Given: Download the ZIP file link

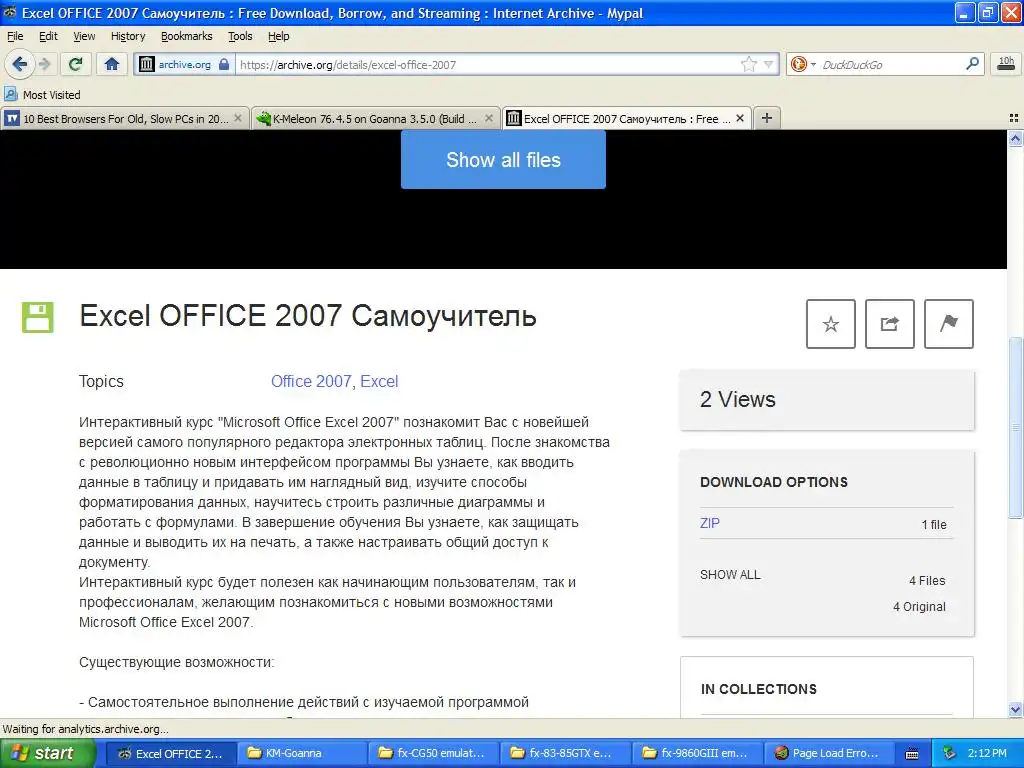Looking at the screenshot, I should tap(710, 523).
